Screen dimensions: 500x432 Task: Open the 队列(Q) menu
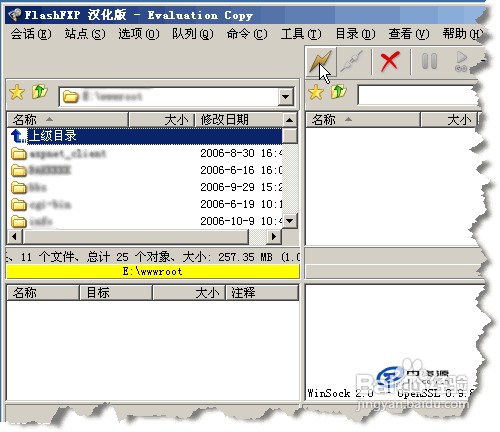[193, 34]
